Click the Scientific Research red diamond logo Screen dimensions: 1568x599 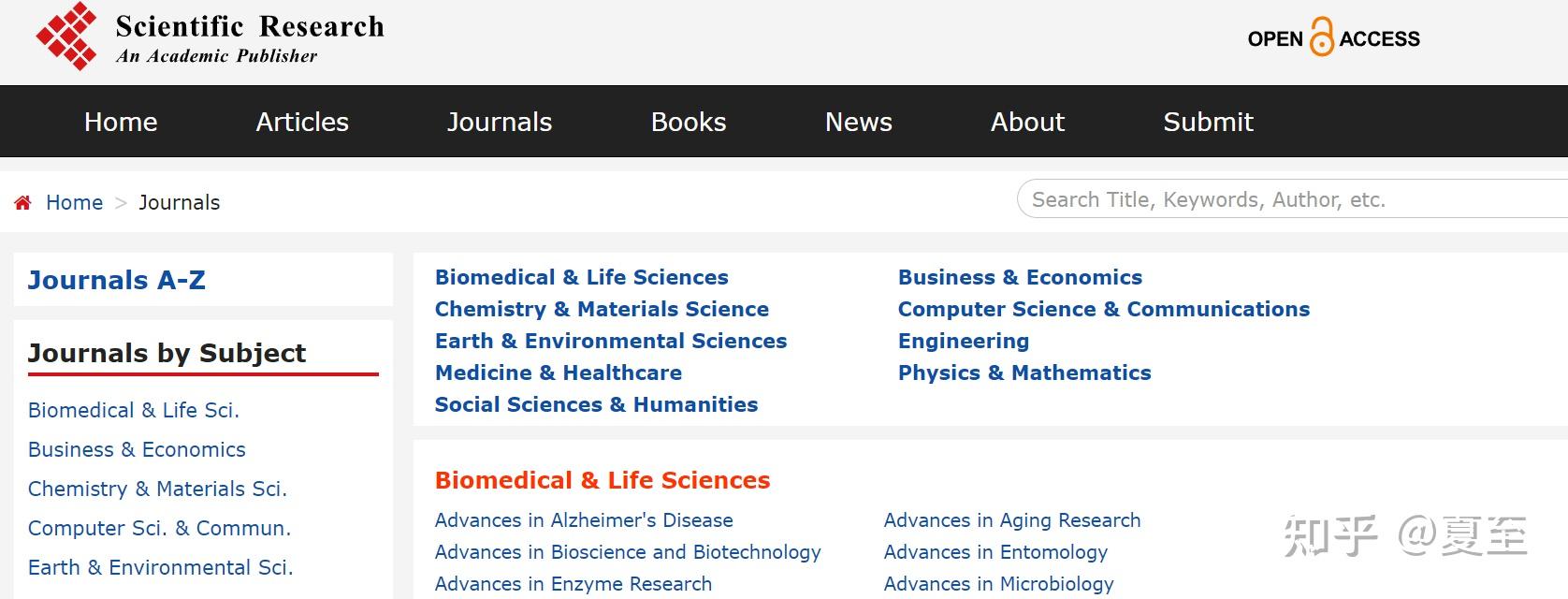pos(66,37)
